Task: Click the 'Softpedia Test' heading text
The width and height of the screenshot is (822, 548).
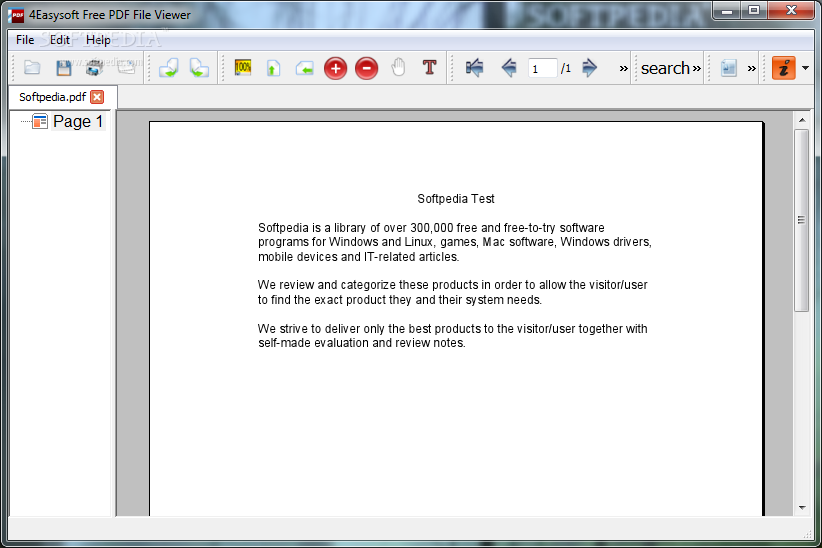Action: [456, 199]
